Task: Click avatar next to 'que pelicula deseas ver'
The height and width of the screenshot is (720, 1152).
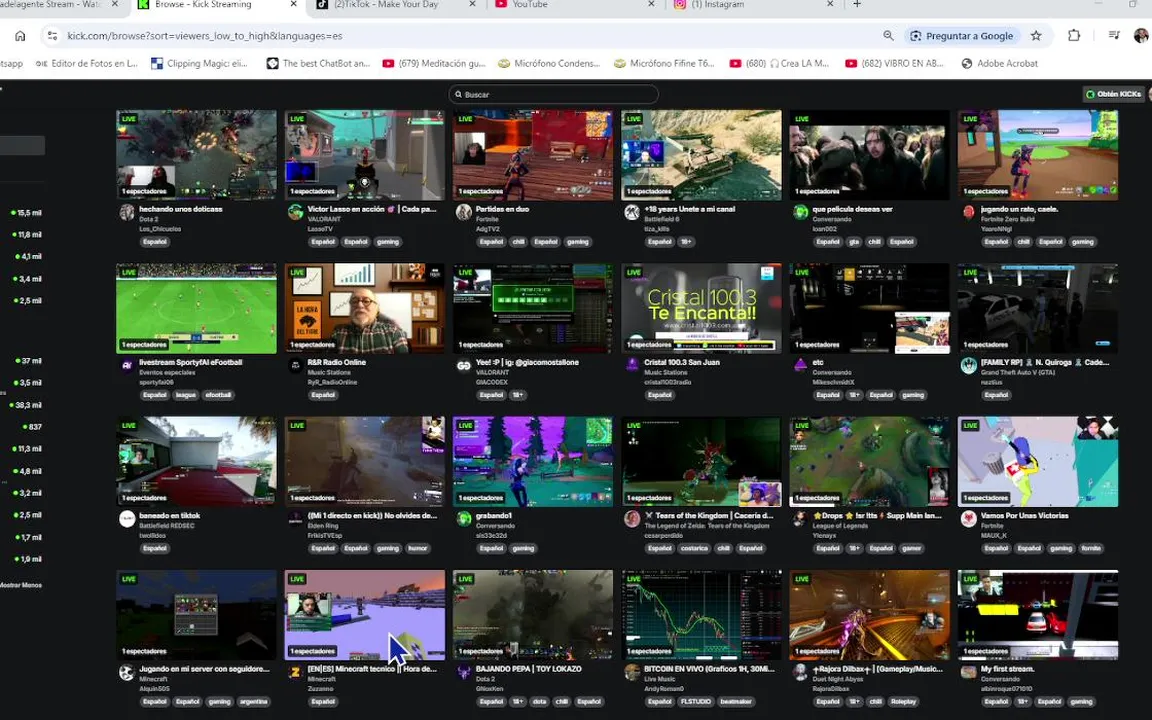Action: pos(800,212)
